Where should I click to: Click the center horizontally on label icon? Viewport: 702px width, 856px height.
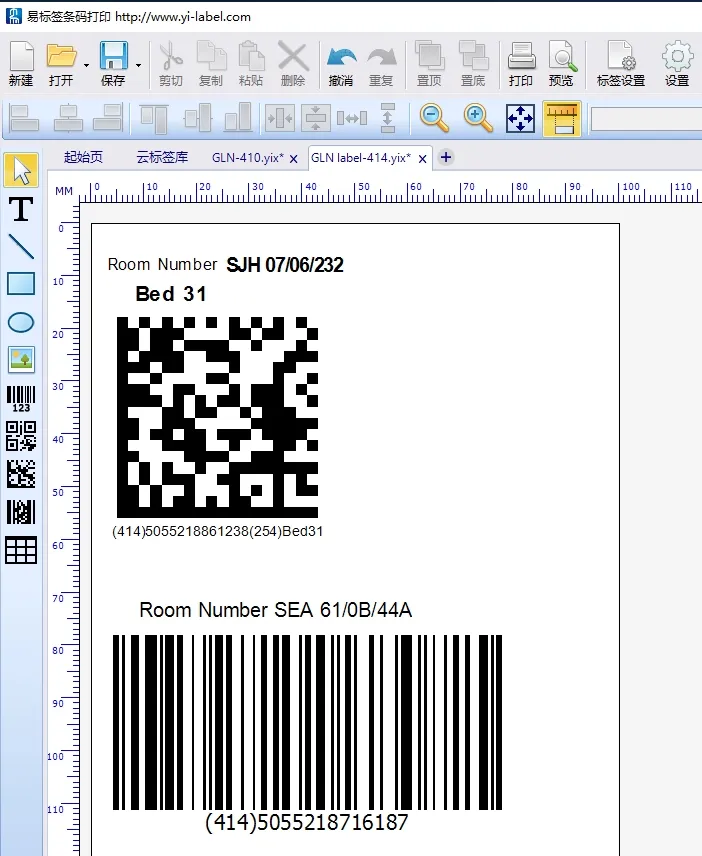click(x=279, y=118)
